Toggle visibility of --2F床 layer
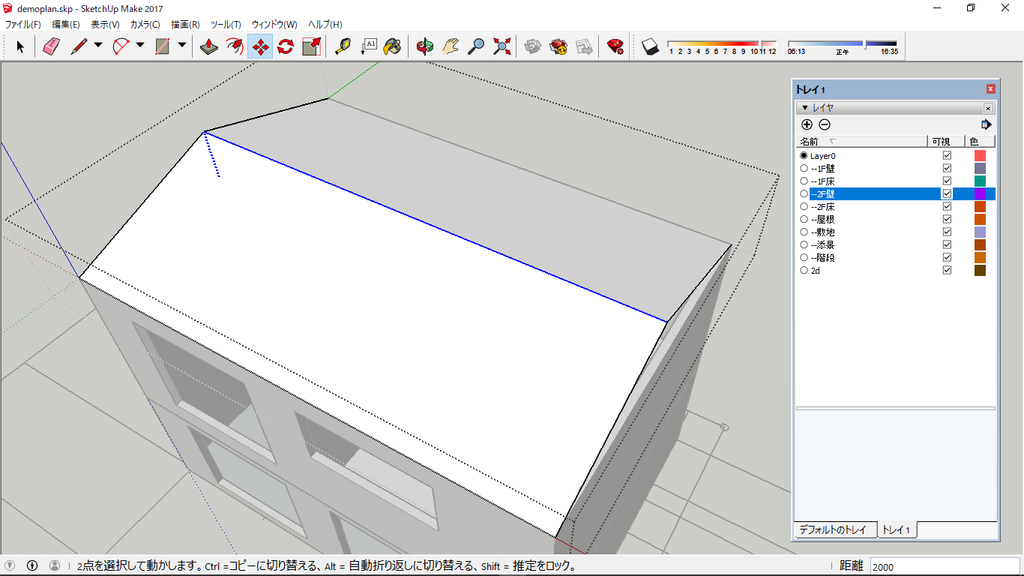This screenshot has width=1024, height=576. coord(947,206)
